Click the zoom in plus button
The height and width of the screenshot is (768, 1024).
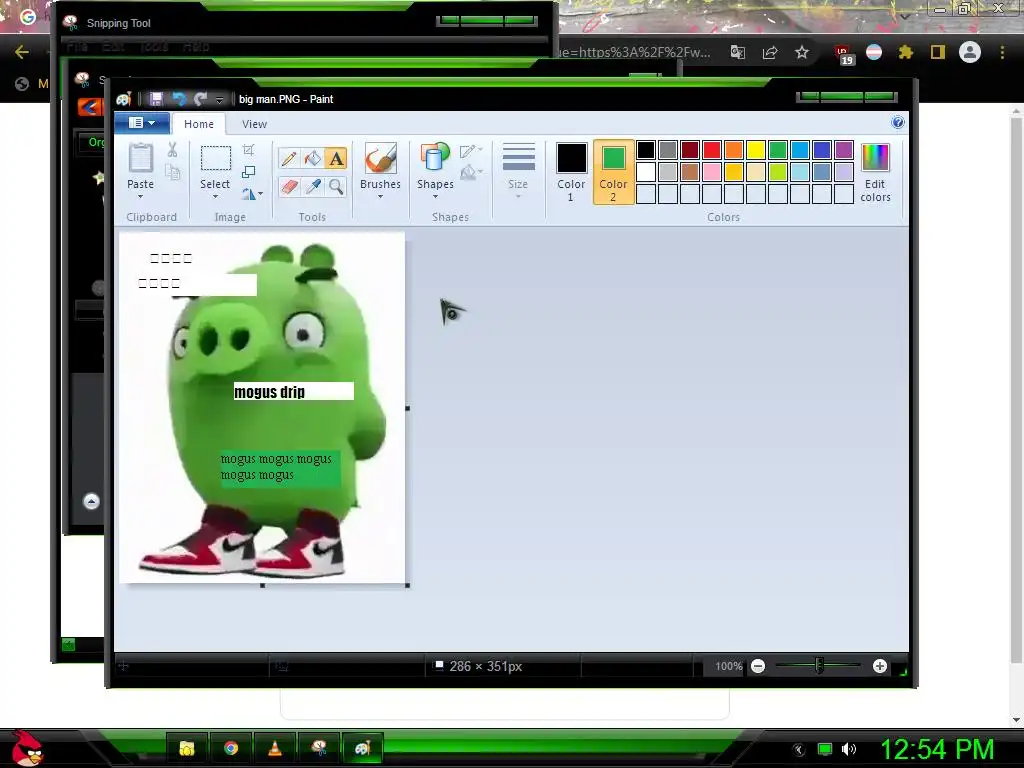click(880, 666)
